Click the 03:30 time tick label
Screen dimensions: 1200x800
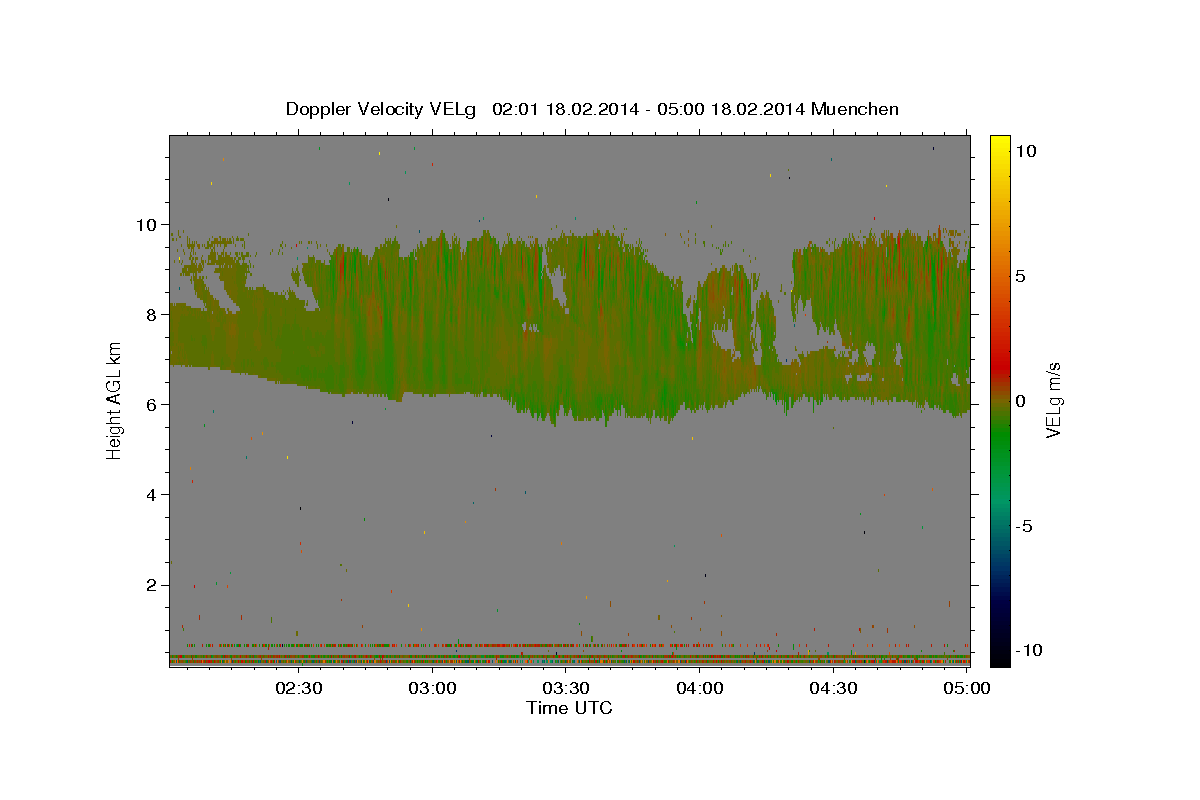pyautogui.click(x=566, y=688)
